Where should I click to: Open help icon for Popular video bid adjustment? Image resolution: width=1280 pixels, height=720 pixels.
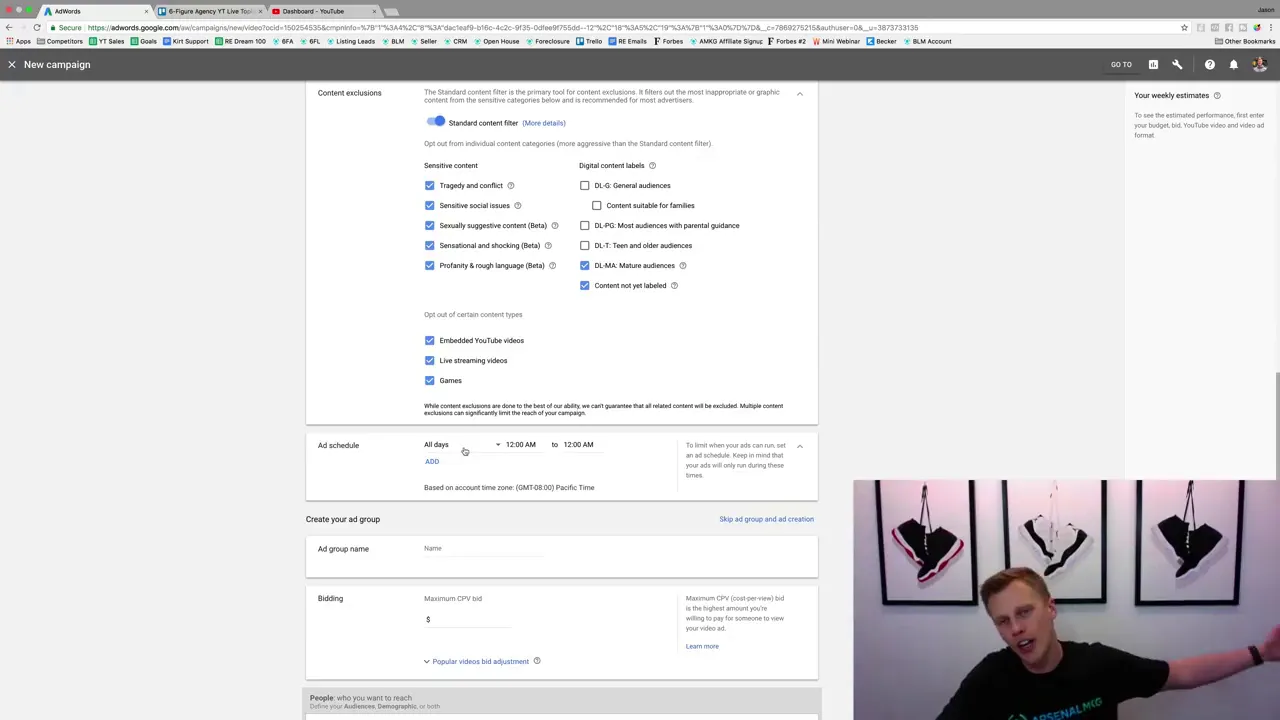coord(537,661)
